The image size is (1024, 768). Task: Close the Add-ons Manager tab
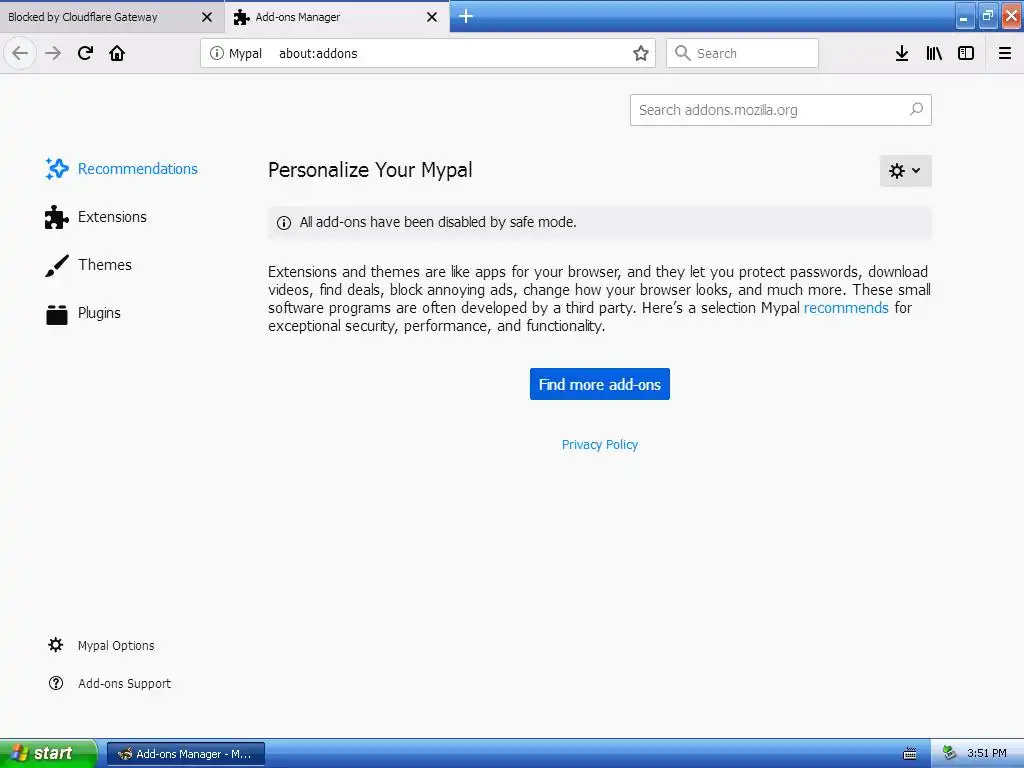click(x=432, y=17)
